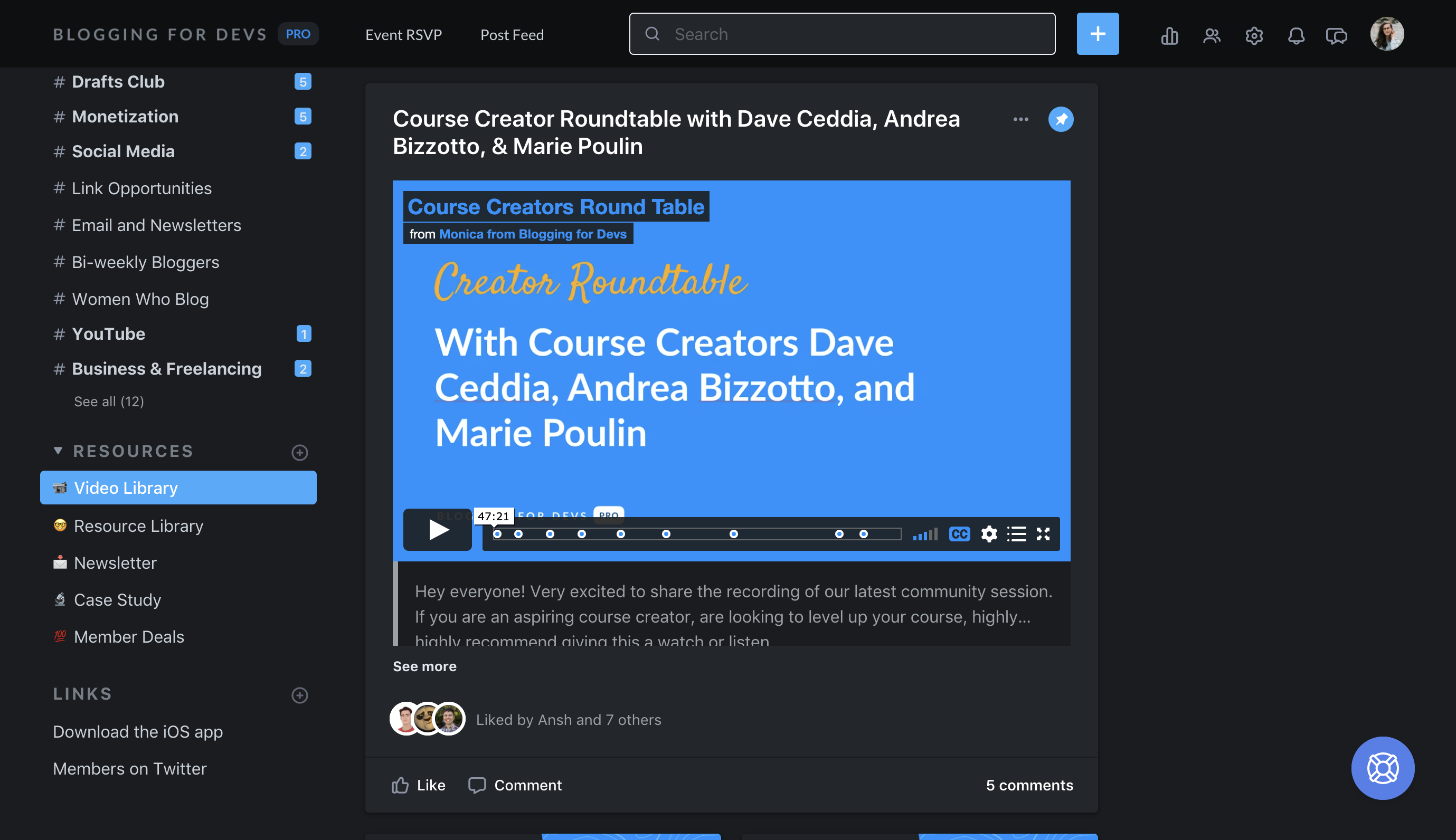1456x840 pixels.
Task: Add a new link in Links section
Action: pyautogui.click(x=299, y=695)
